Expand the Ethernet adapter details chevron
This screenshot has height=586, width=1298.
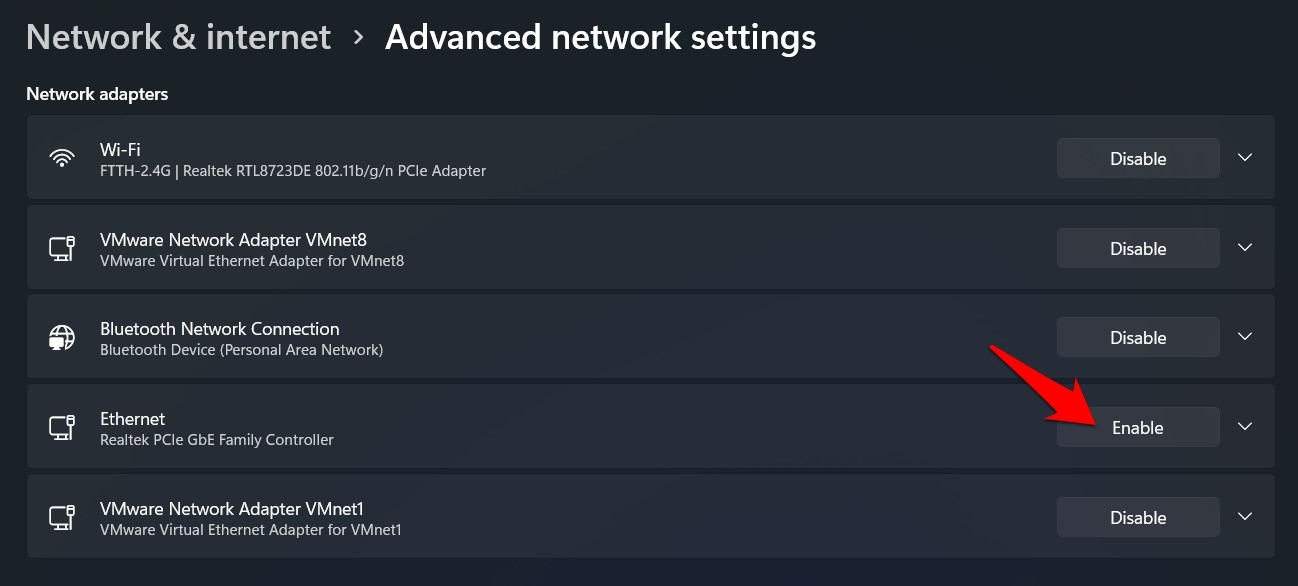click(x=1245, y=427)
